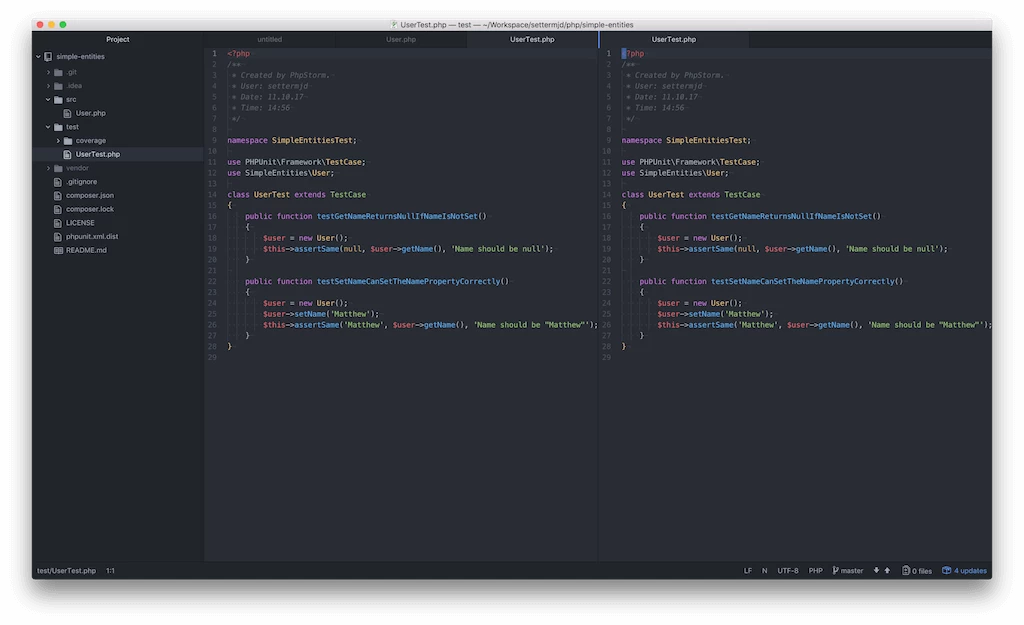The image size is (1024, 625).
Task: Click the git push up-arrow icon
Action: point(887,571)
